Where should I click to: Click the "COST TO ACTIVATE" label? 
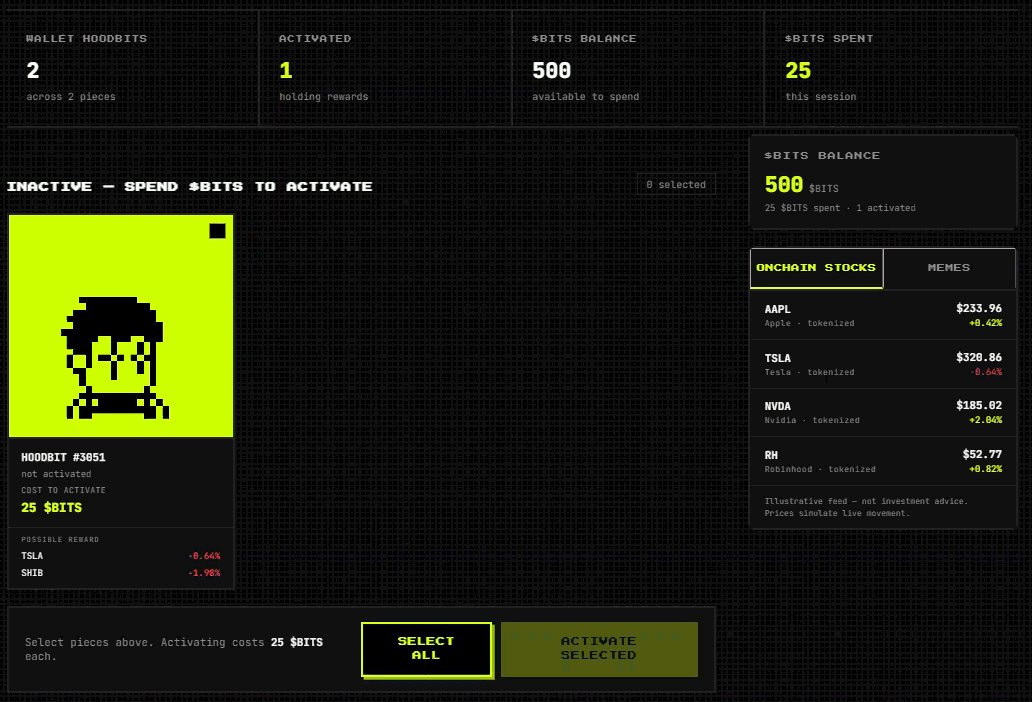pyautogui.click(x=63, y=490)
